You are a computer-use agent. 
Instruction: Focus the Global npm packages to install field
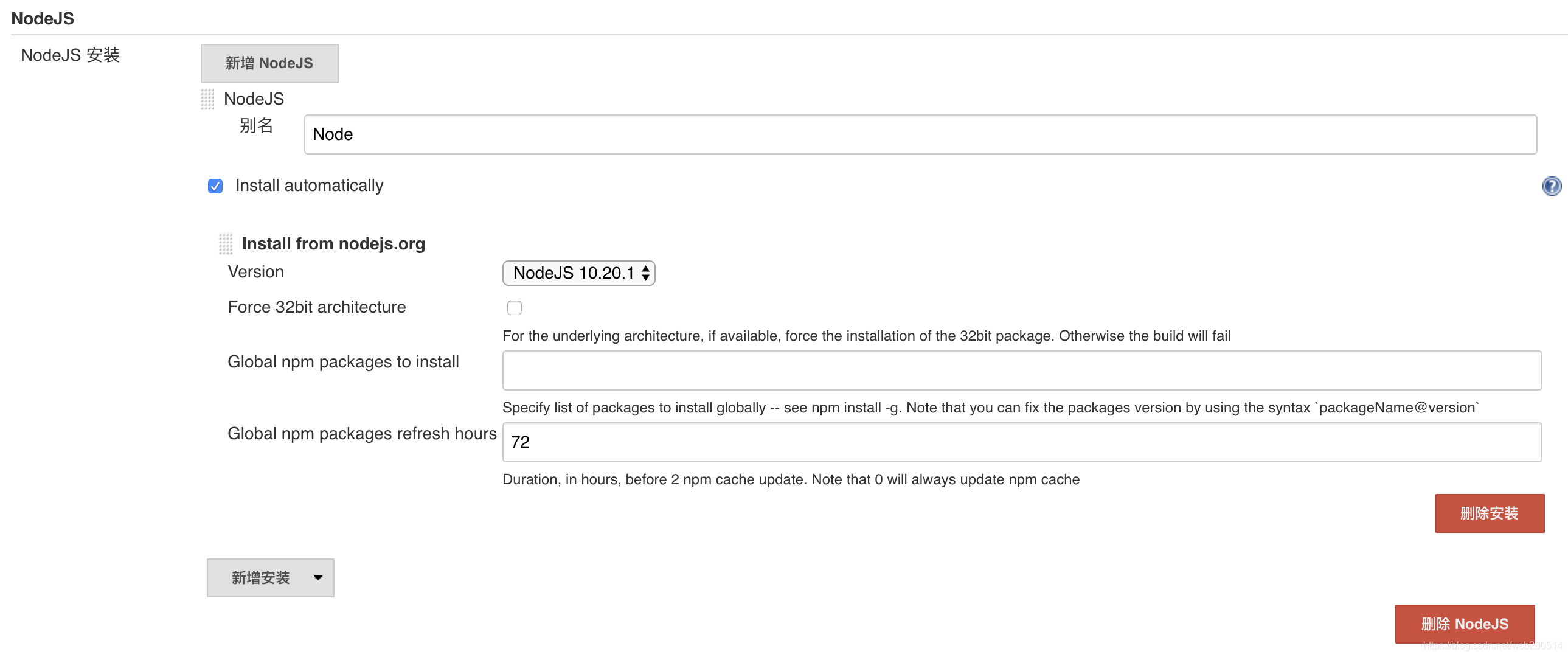[1022, 370]
